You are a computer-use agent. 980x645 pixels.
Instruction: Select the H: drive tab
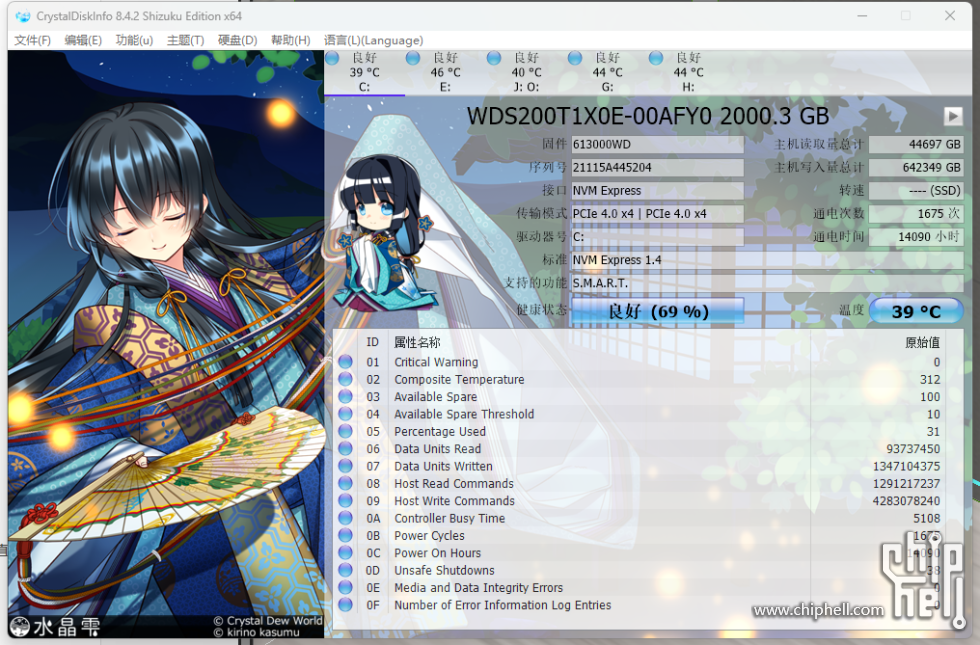point(688,72)
